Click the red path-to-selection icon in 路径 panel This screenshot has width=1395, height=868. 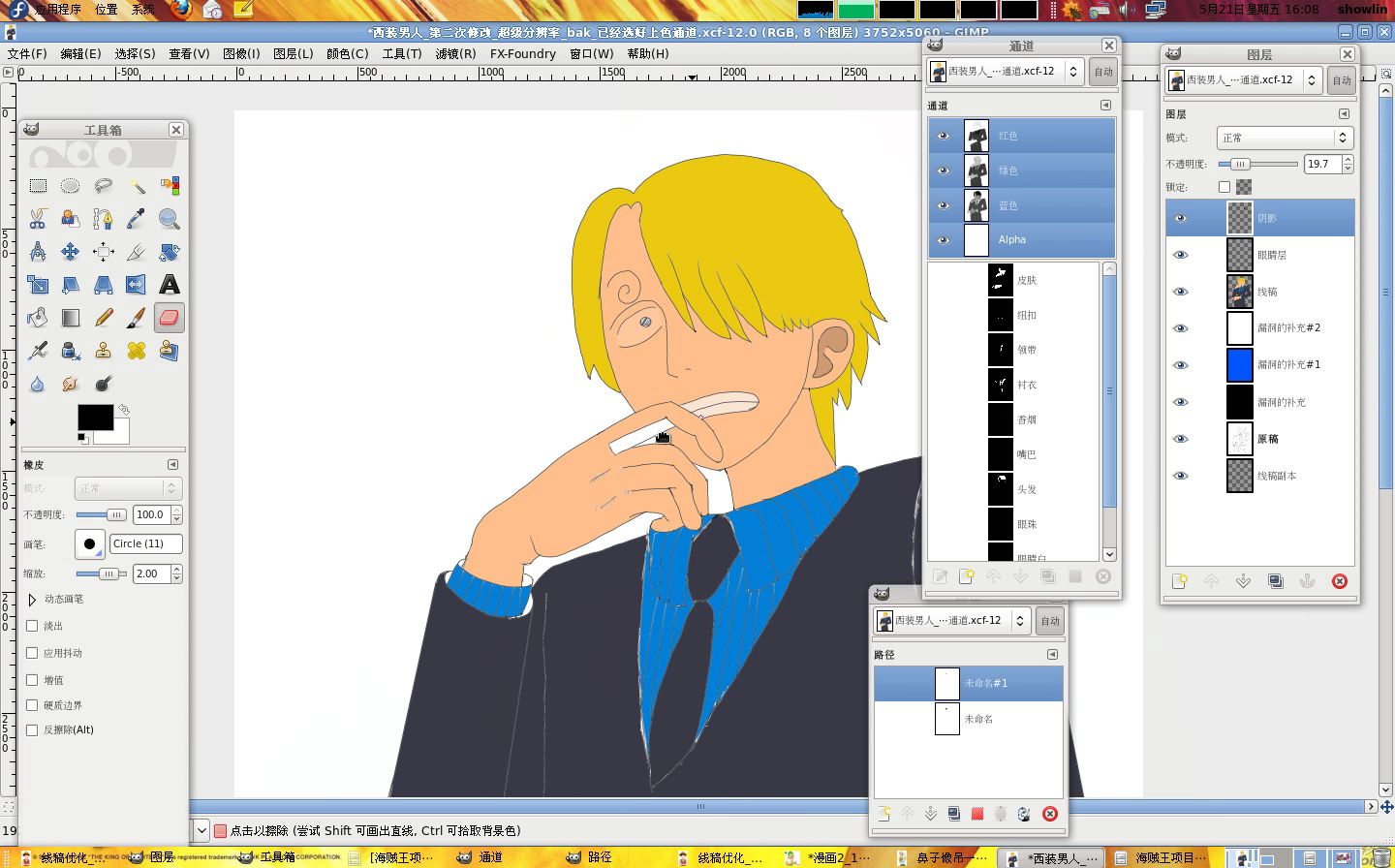(977, 814)
